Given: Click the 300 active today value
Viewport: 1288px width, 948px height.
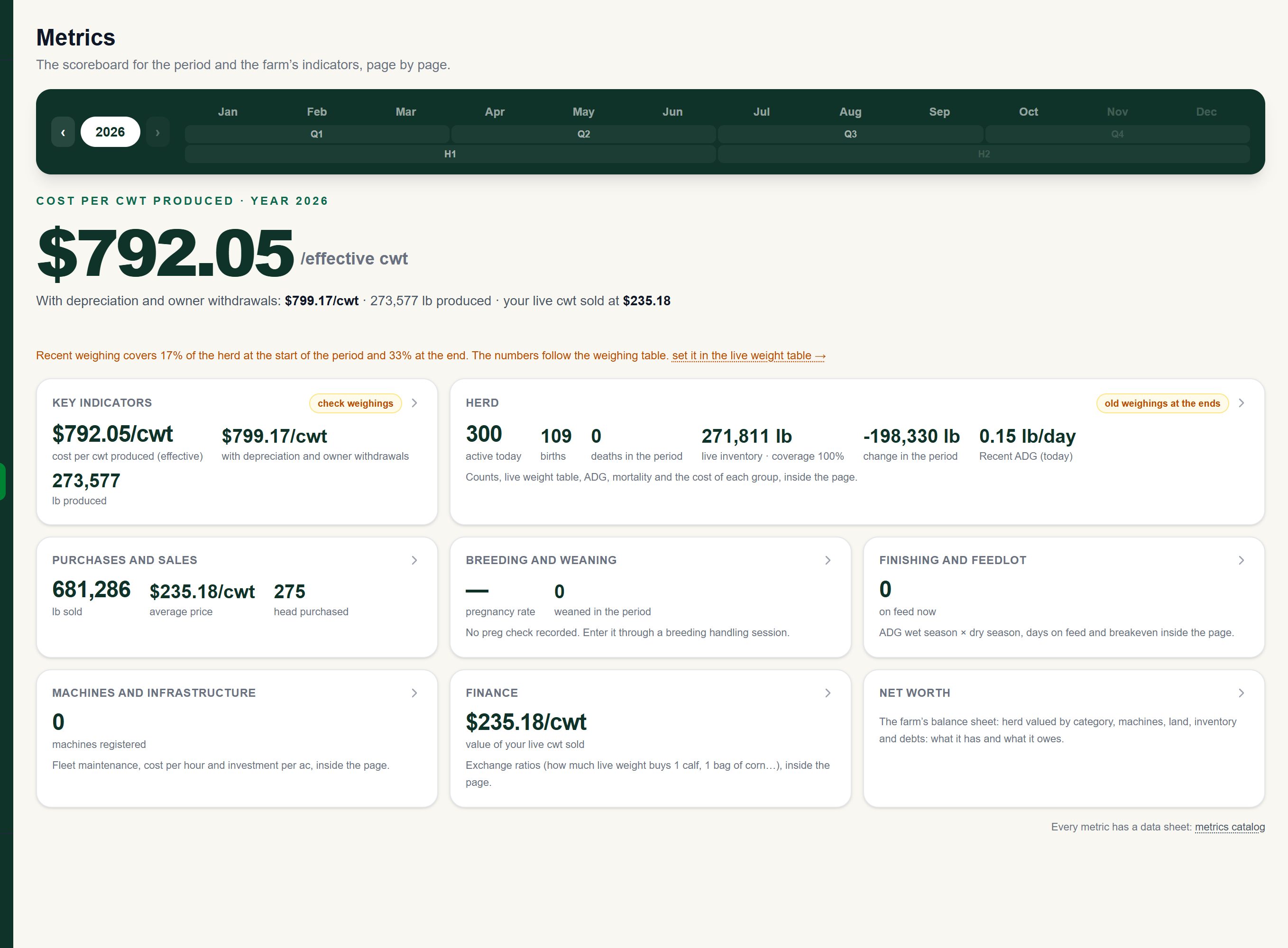Looking at the screenshot, I should tap(484, 434).
